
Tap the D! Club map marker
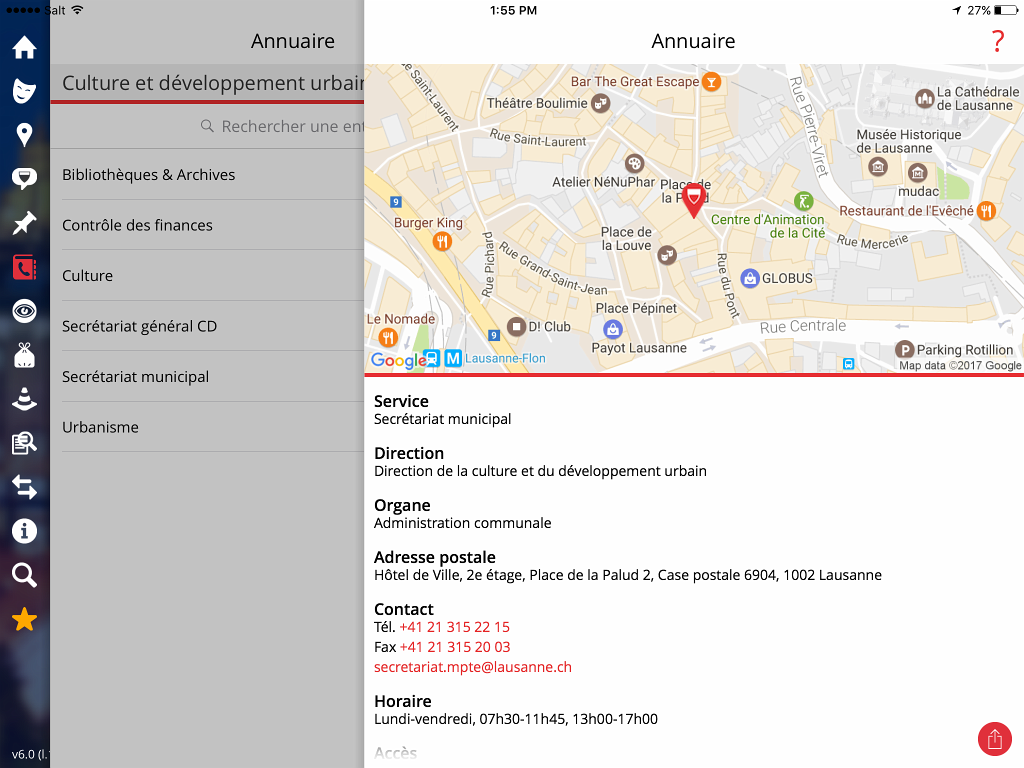coord(517,327)
